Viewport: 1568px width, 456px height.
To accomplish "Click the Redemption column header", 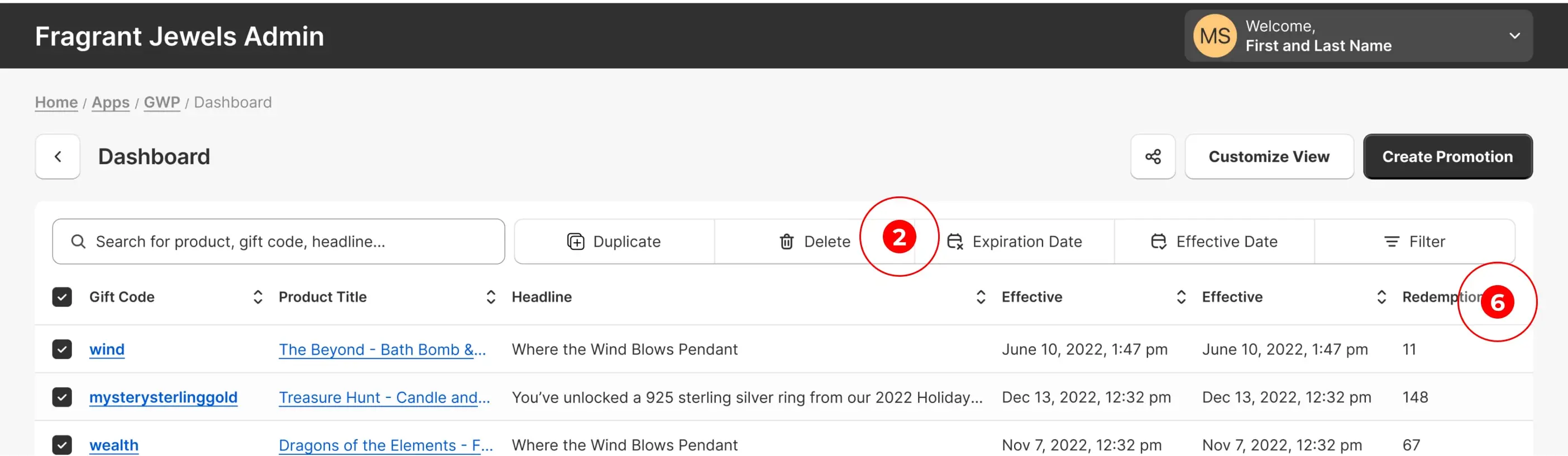I will (x=1442, y=297).
